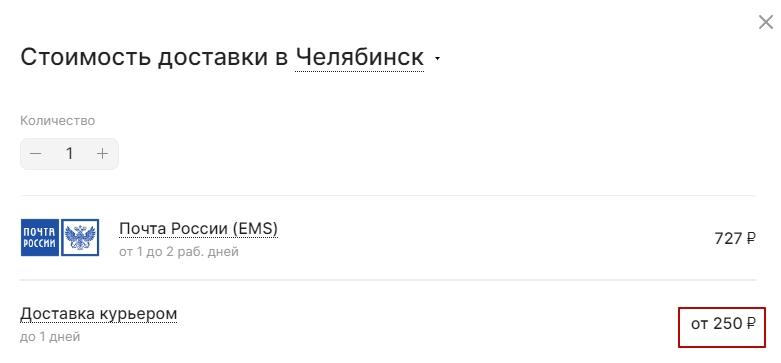Click the (EMS) part of postal link
Viewport: 781px width, 363px height.
tap(255, 229)
